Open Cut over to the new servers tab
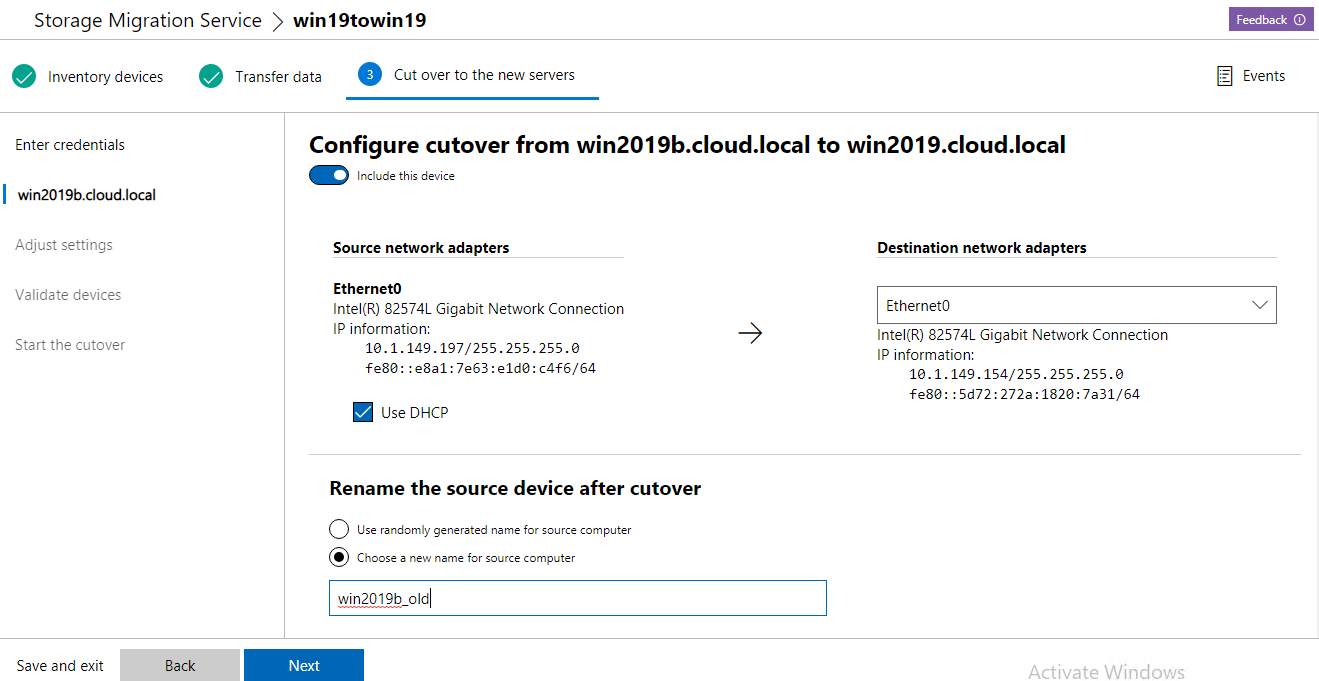Viewport: 1319px width, 681px height. (x=484, y=75)
